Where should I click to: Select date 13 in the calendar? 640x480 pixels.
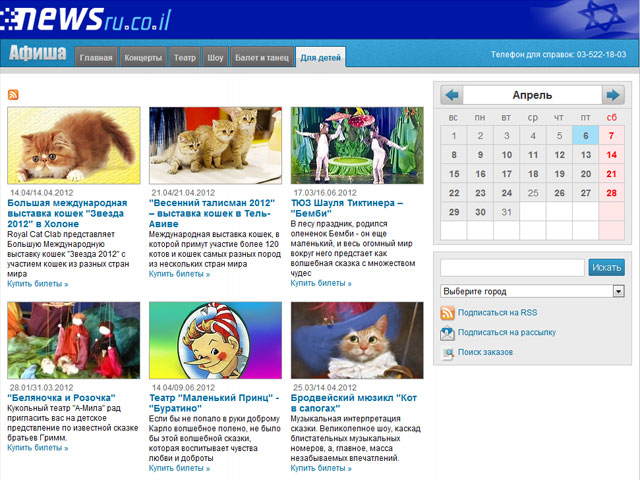point(585,155)
